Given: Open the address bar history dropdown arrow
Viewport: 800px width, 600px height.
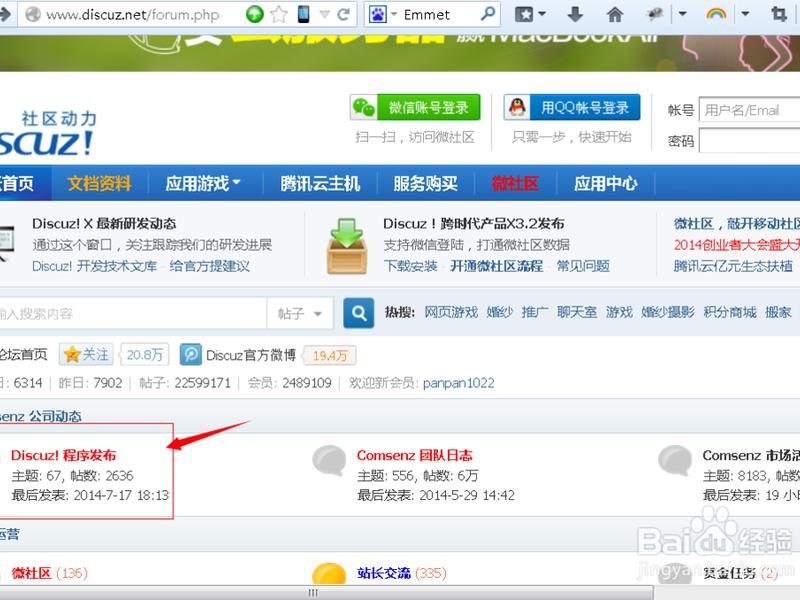Looking at the screenshot, I should (x=324, y=14).
